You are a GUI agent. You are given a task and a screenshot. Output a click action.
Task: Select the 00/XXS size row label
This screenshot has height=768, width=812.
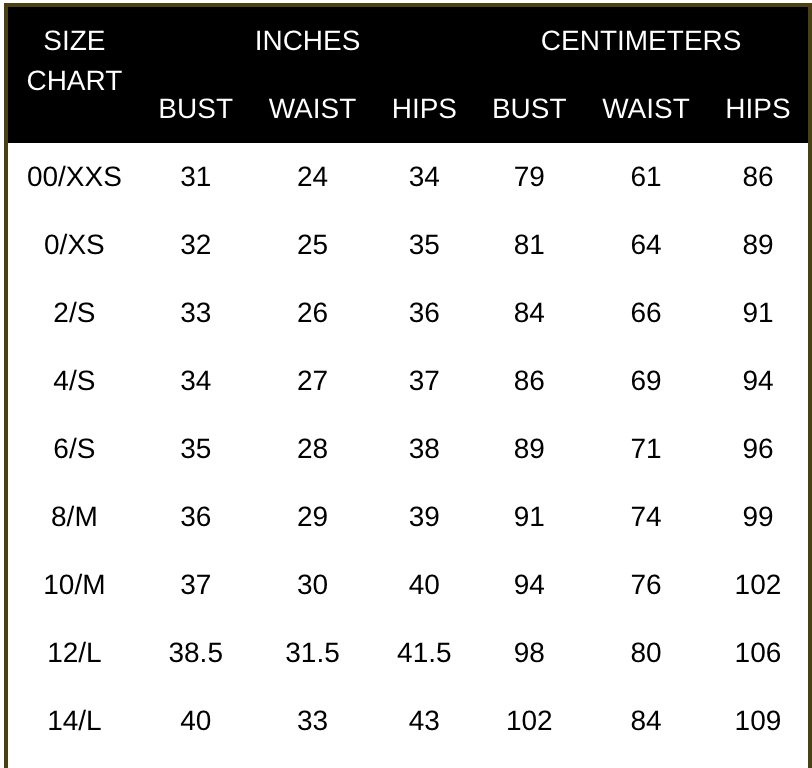click(74, 177)
